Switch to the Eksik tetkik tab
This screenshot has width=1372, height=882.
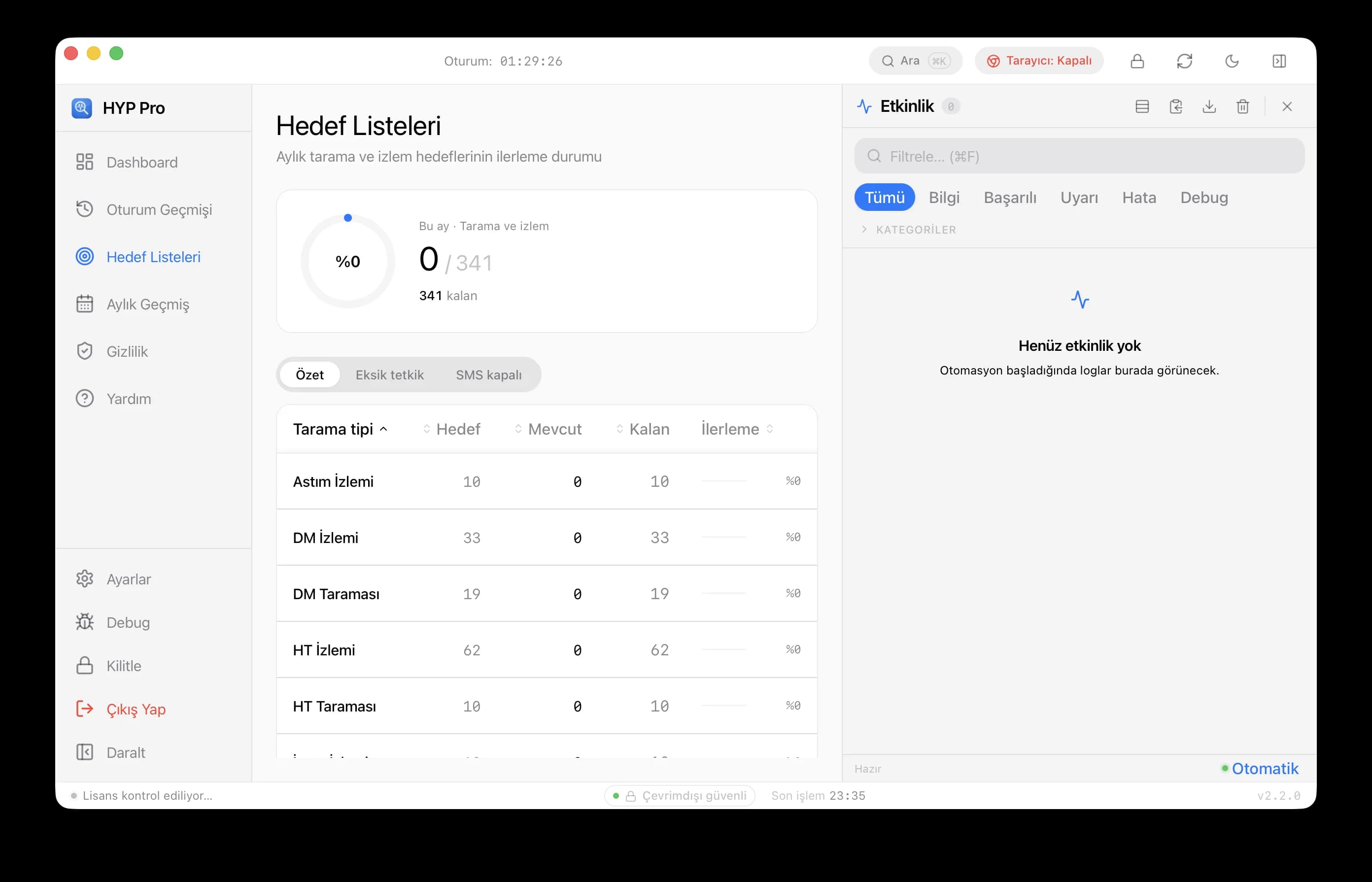click(389, 374)
